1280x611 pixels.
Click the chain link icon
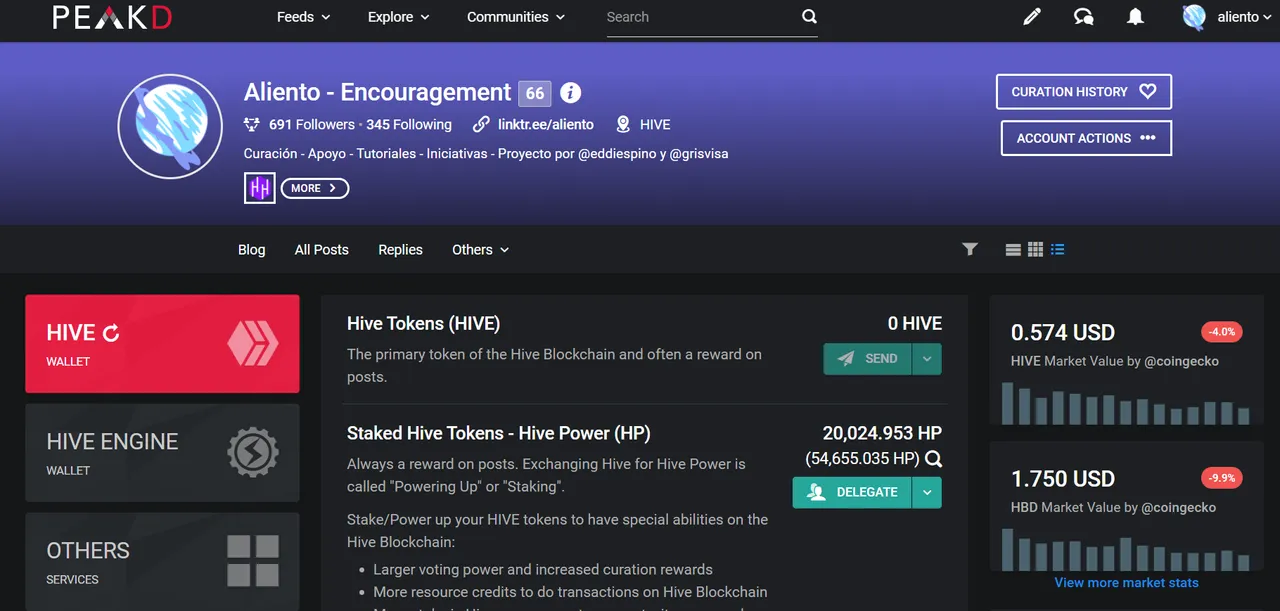pos(481,125)
